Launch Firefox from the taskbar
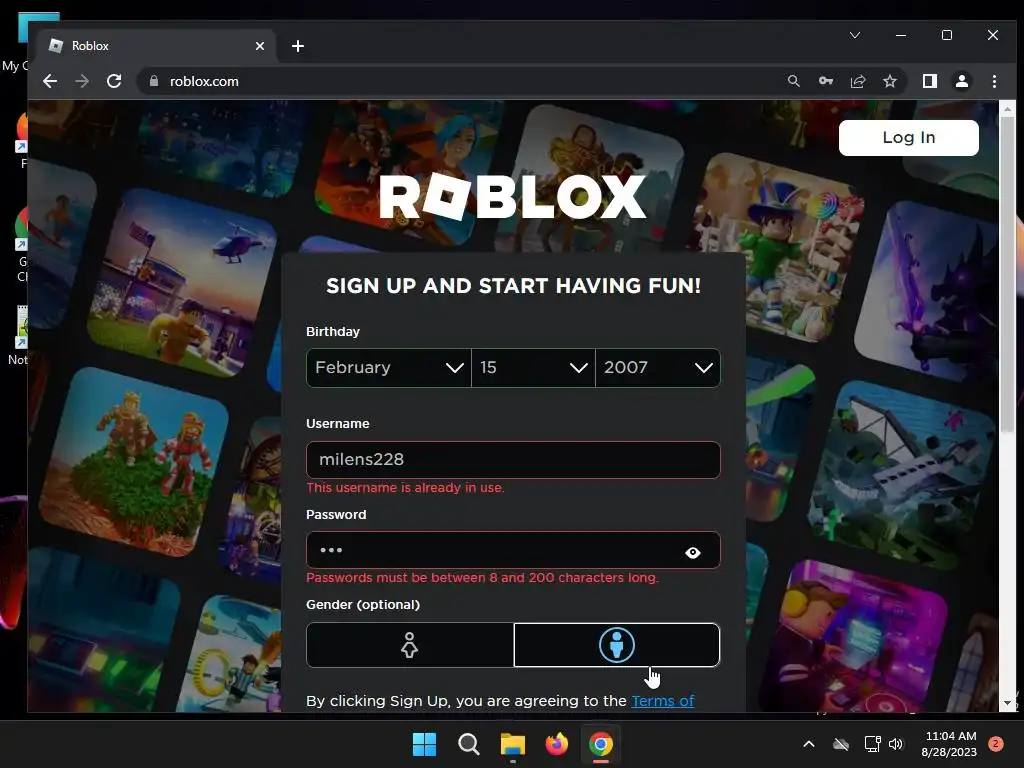1024x768 pixels. [x=556, y=744]
